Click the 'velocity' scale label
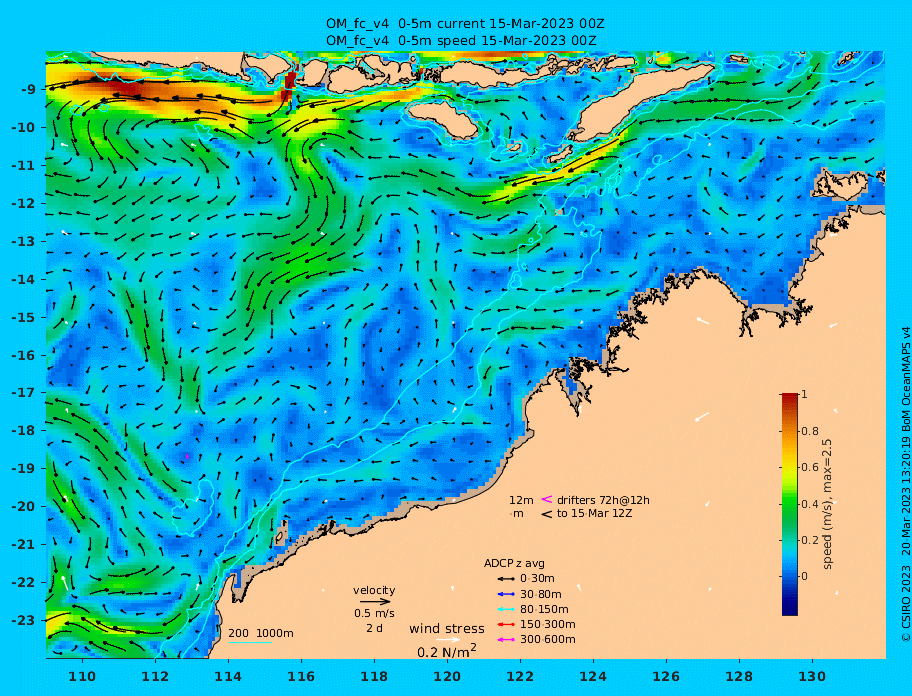912x696 pixels. tap(374, 590)
